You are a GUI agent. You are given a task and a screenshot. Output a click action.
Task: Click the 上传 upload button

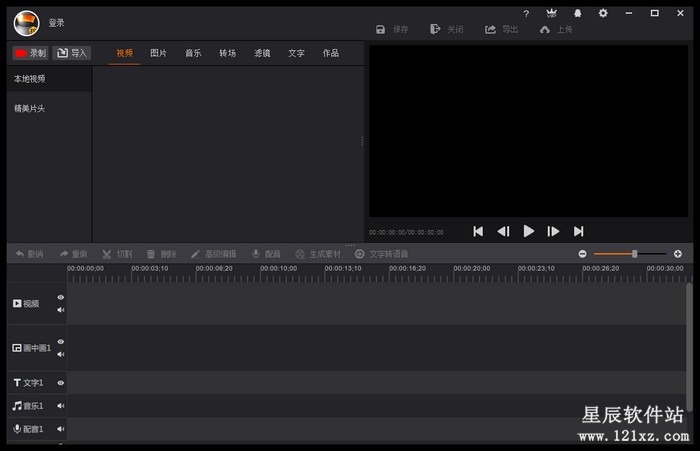click(556, 29)
